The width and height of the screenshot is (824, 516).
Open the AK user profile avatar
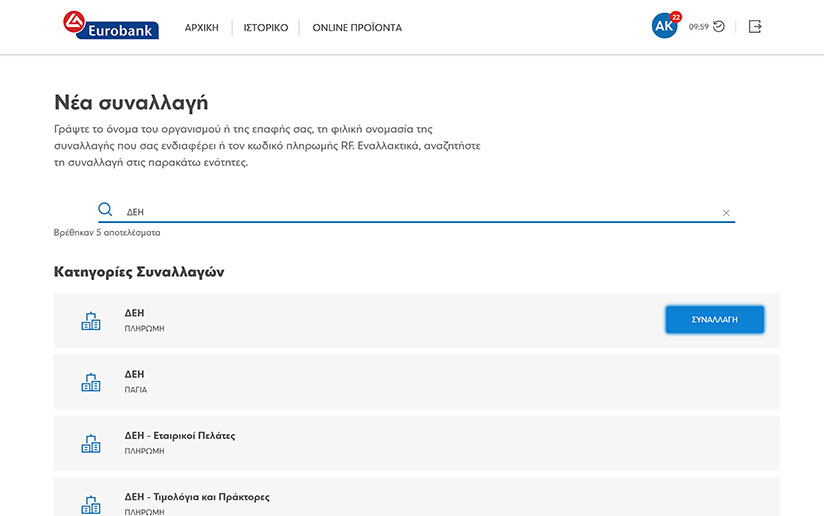664,26
